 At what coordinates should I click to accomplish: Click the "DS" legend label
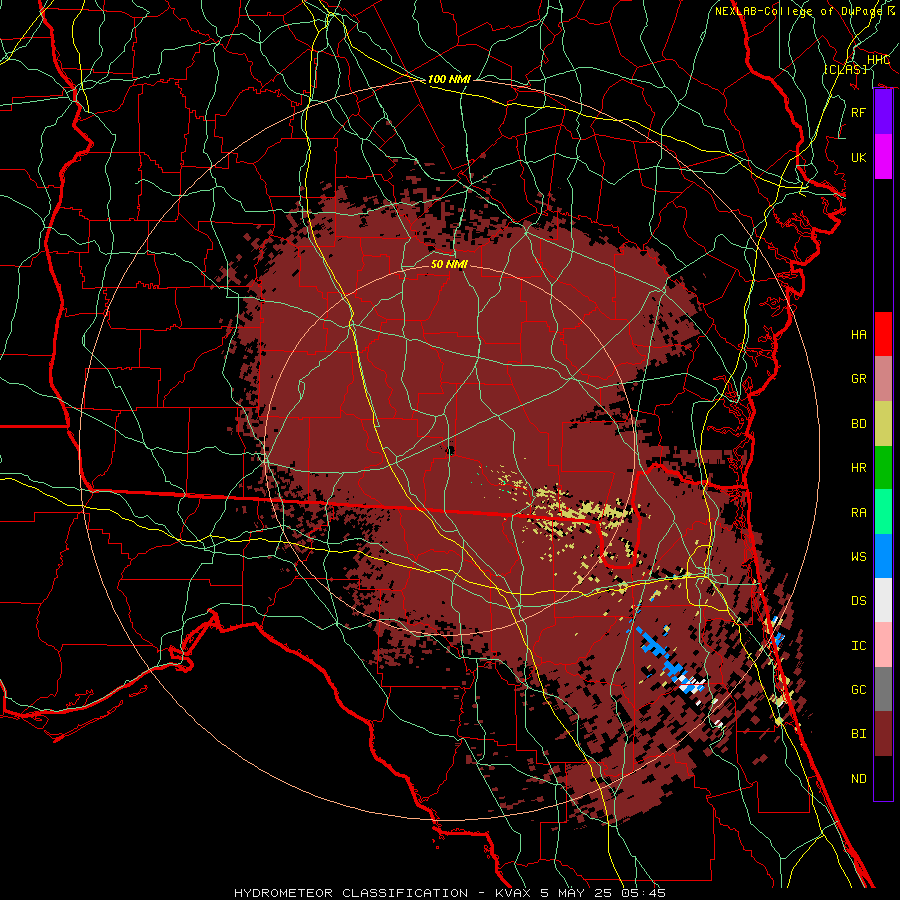point(859,600)
